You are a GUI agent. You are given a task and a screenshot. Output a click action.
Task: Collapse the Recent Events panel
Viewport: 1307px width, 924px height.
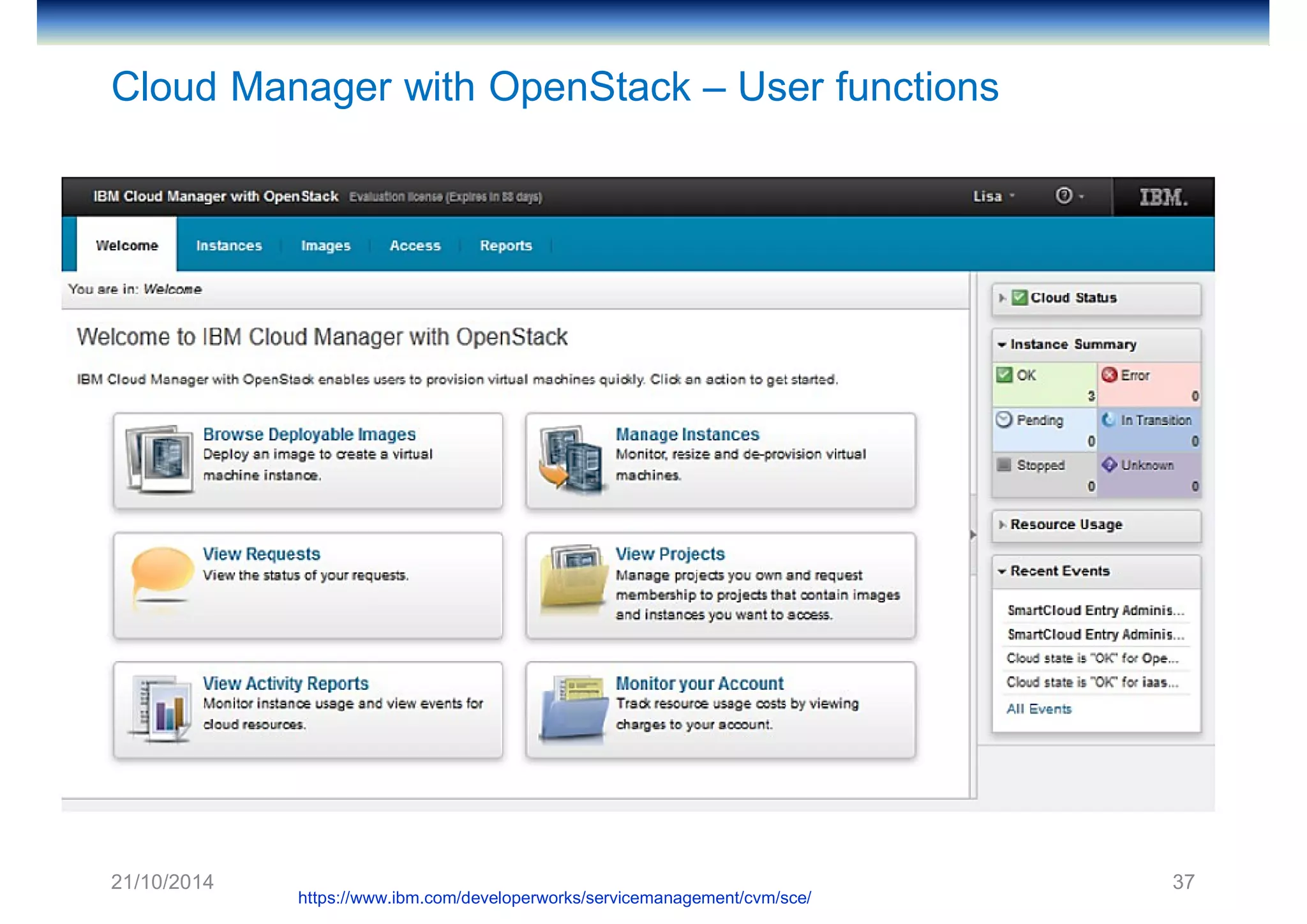pyautogui.click(x=1002, y=571)
